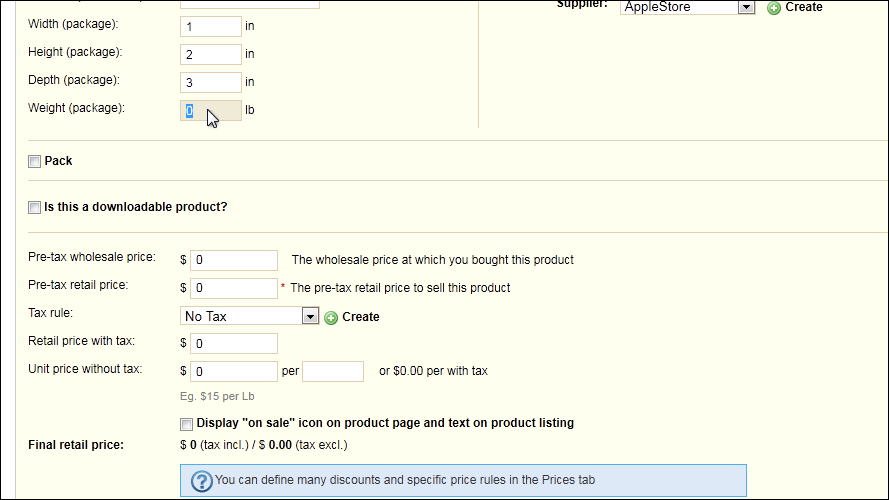Screen dimensions: 889x500
Task: Click the Retail price with tax field
Action: (234, 344)
